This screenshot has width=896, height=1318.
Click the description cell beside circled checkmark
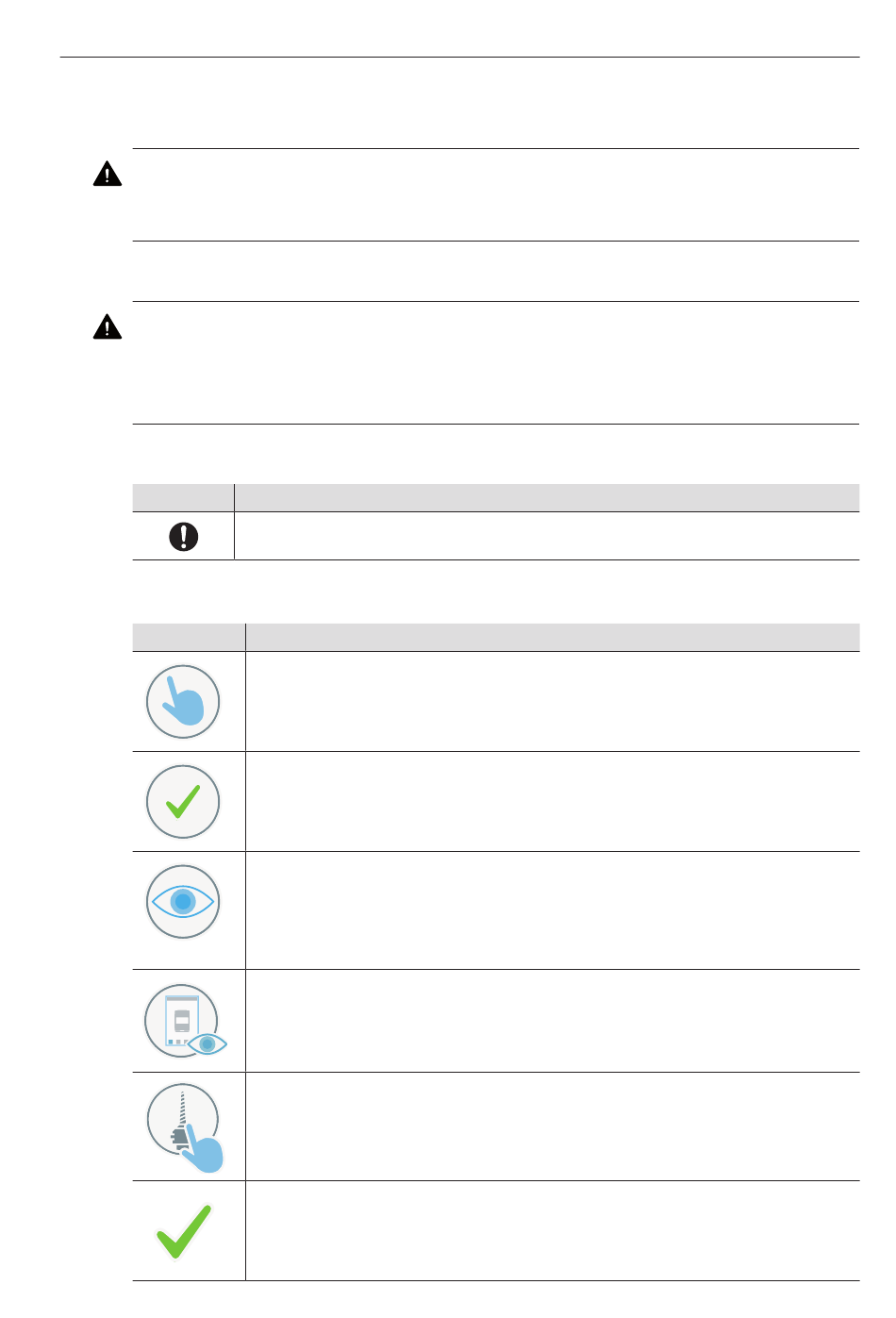[x=553, y=802]
